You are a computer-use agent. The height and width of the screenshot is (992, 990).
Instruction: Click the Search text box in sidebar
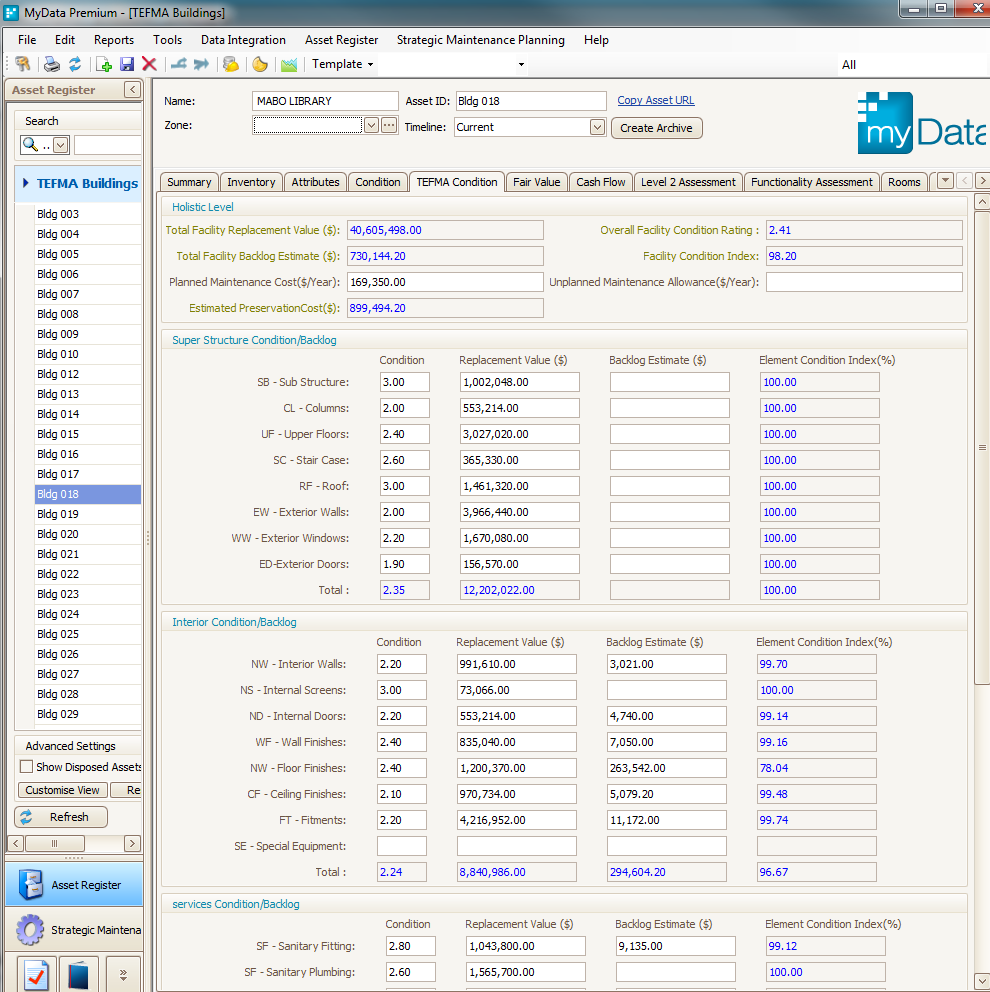[x=107, y=145]
